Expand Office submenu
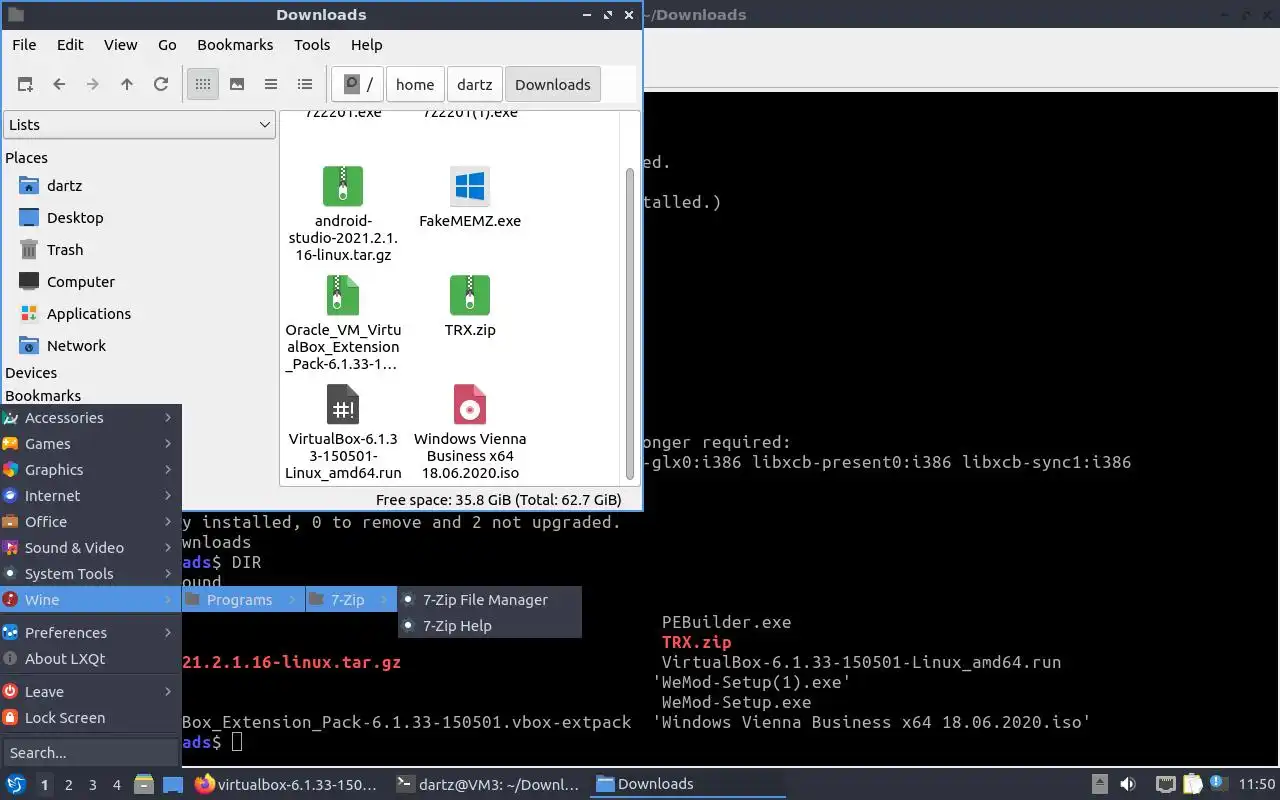 [90, 522]
